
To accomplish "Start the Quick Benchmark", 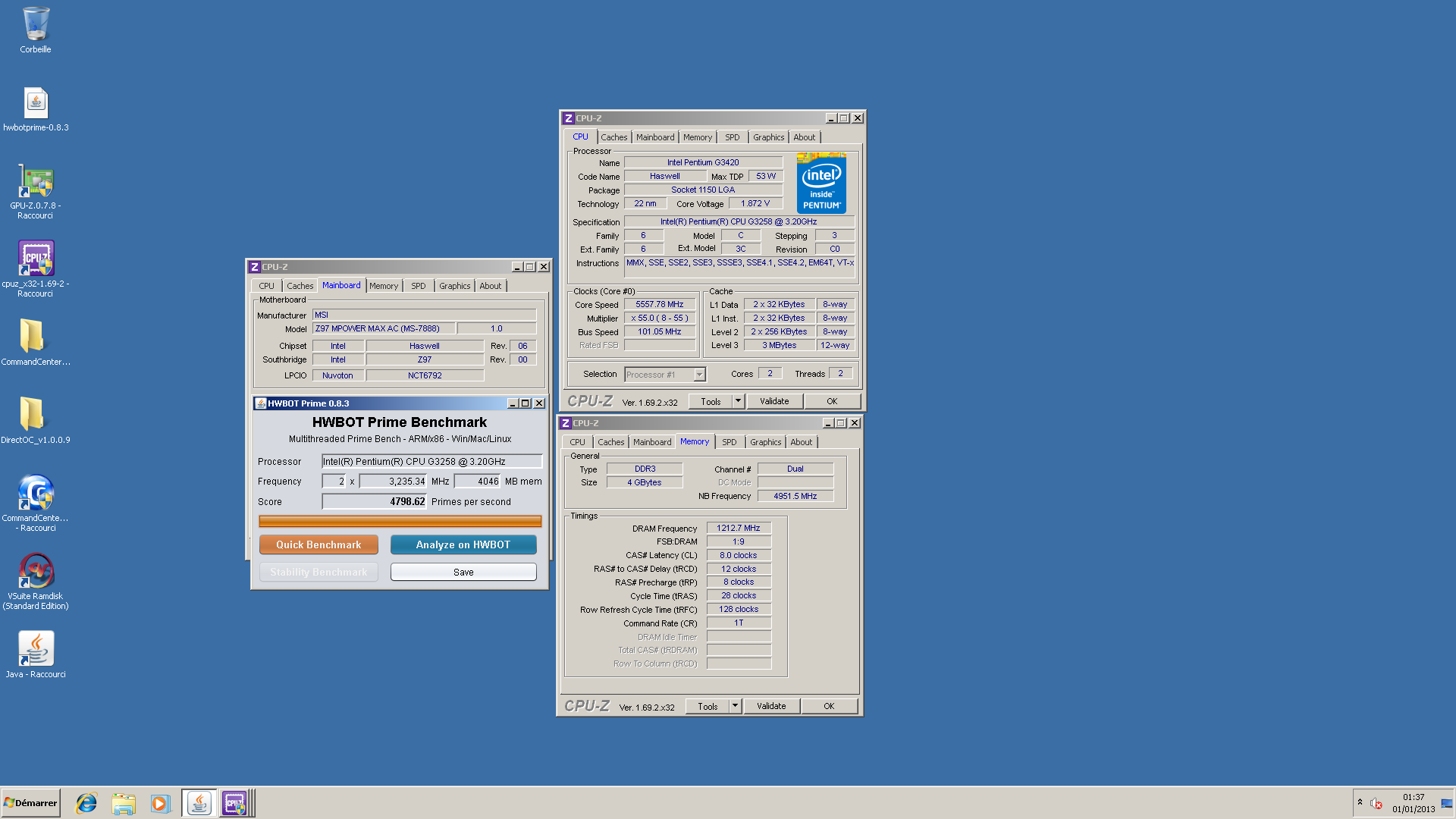I will pyautogui.click(x=318, y=544).
